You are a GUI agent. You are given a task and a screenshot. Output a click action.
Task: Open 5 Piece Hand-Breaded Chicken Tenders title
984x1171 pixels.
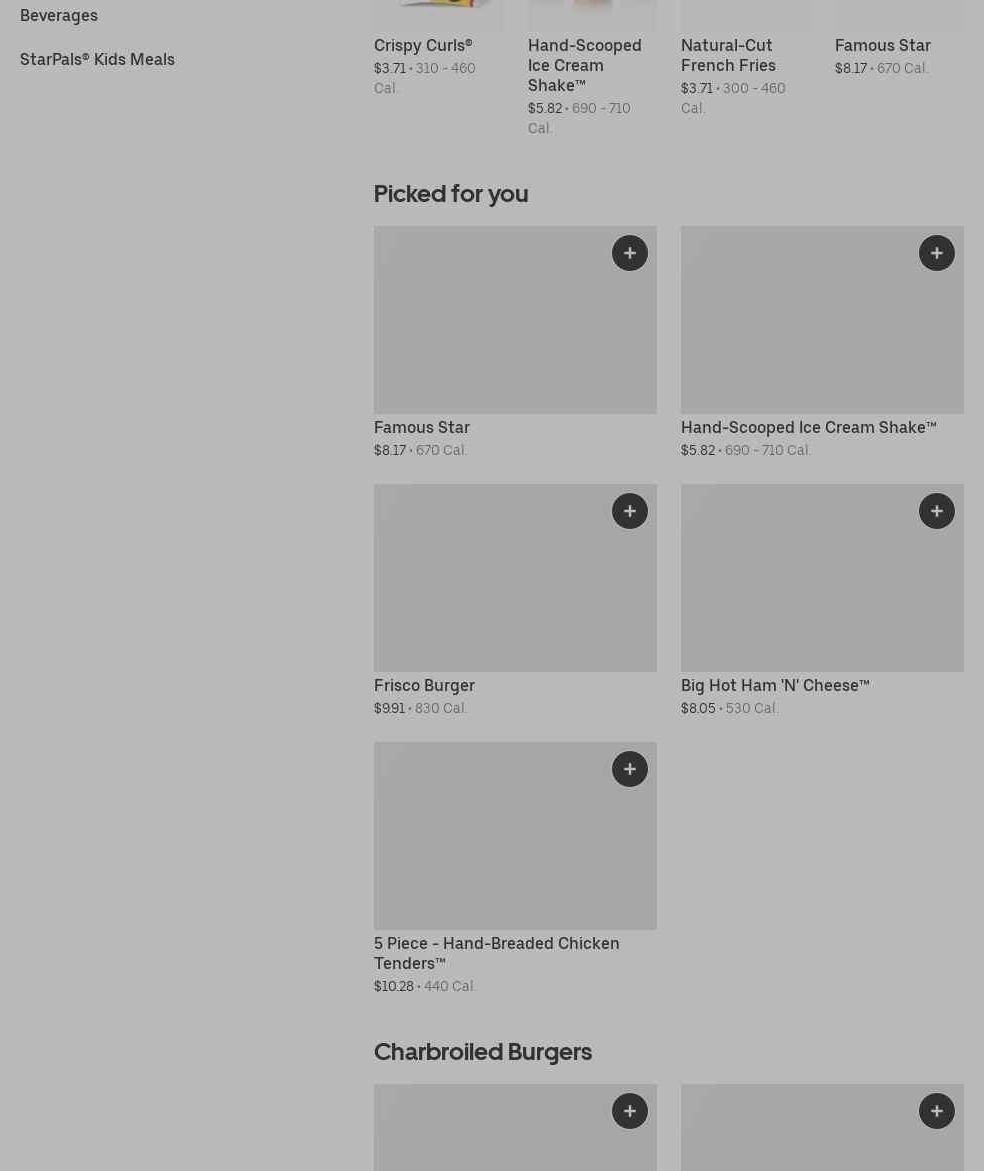(x=496, y=953)
